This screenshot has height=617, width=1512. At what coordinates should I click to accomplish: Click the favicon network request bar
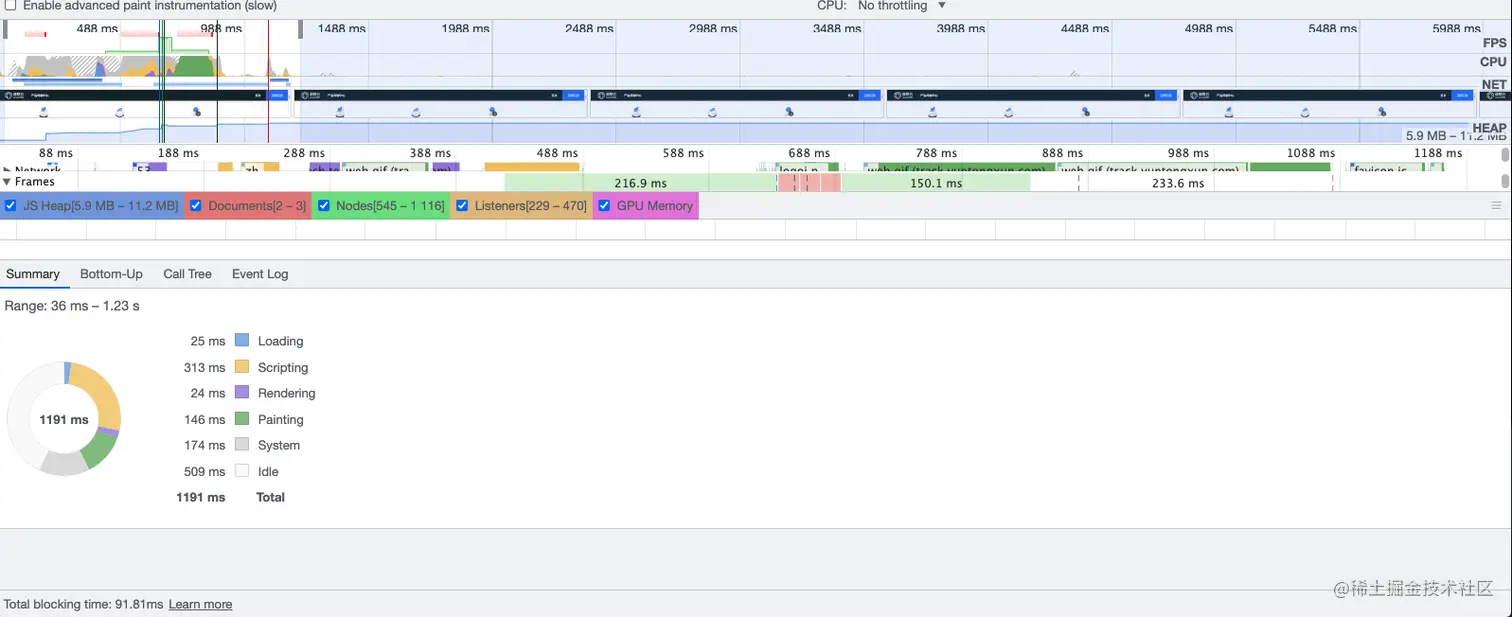coord(1387,168)
